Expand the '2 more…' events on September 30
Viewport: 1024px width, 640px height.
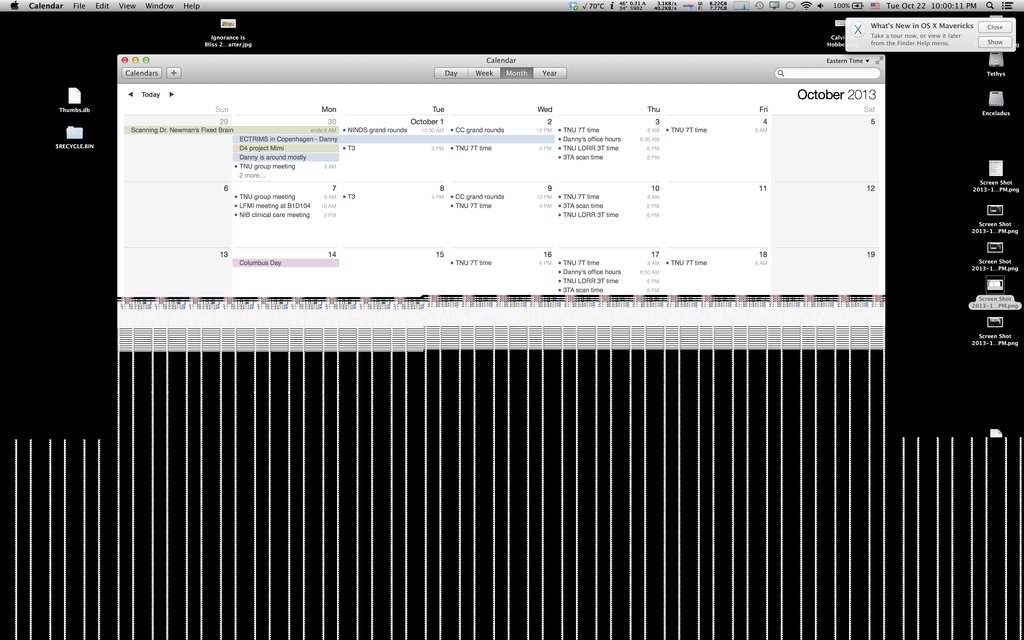point(252,176)
